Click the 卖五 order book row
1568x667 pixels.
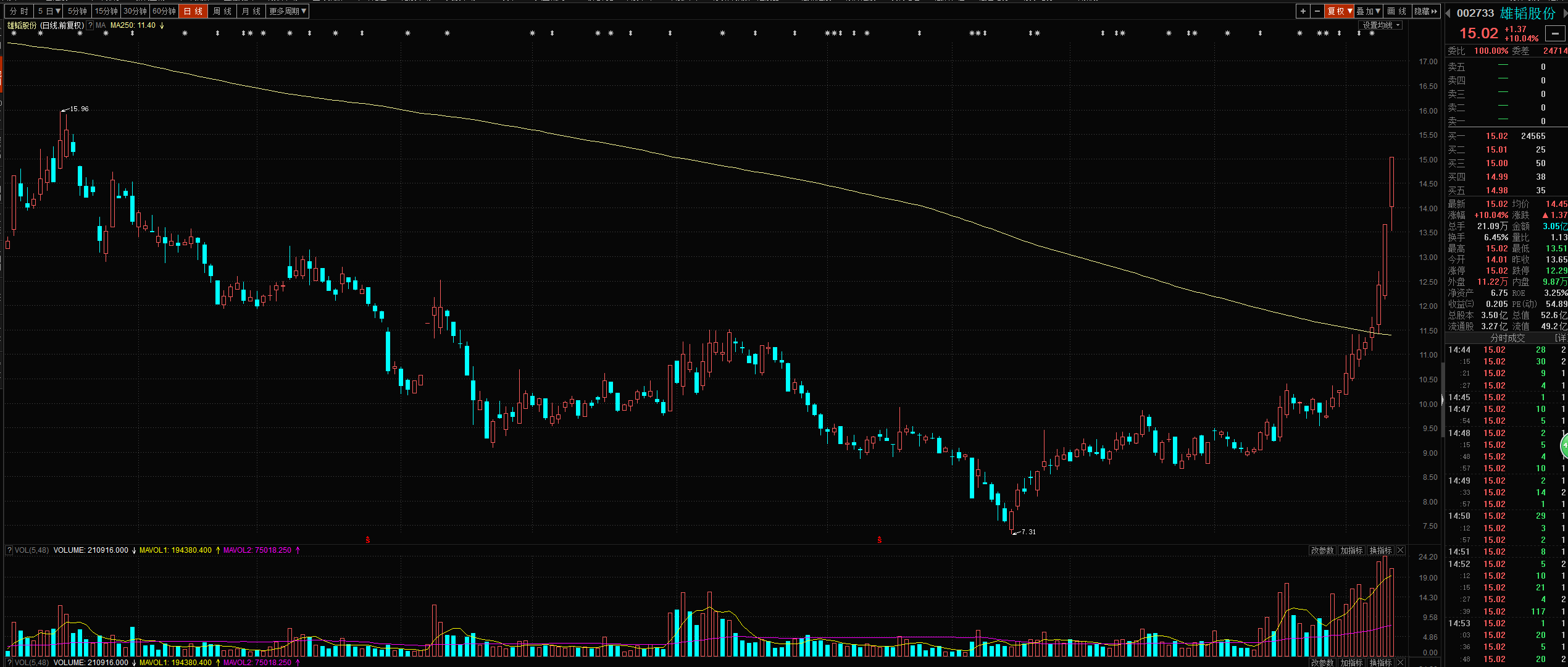point(1506,67)
